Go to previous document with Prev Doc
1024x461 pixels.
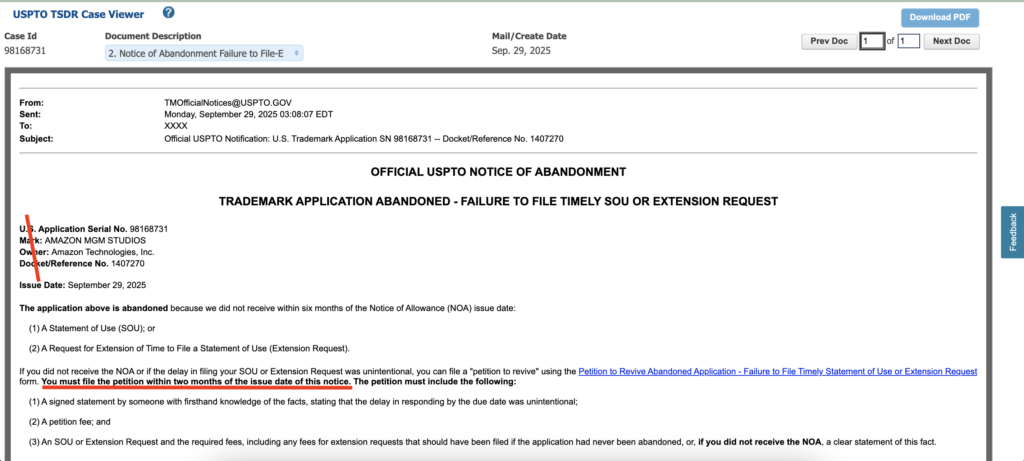pyautogui.click(x=829, y=41)
